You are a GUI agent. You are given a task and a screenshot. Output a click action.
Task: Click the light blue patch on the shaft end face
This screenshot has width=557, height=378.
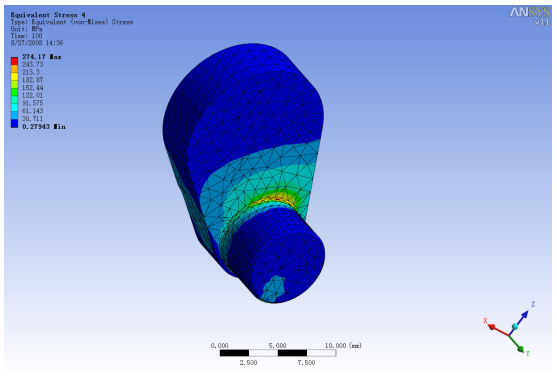pos(274,288)
